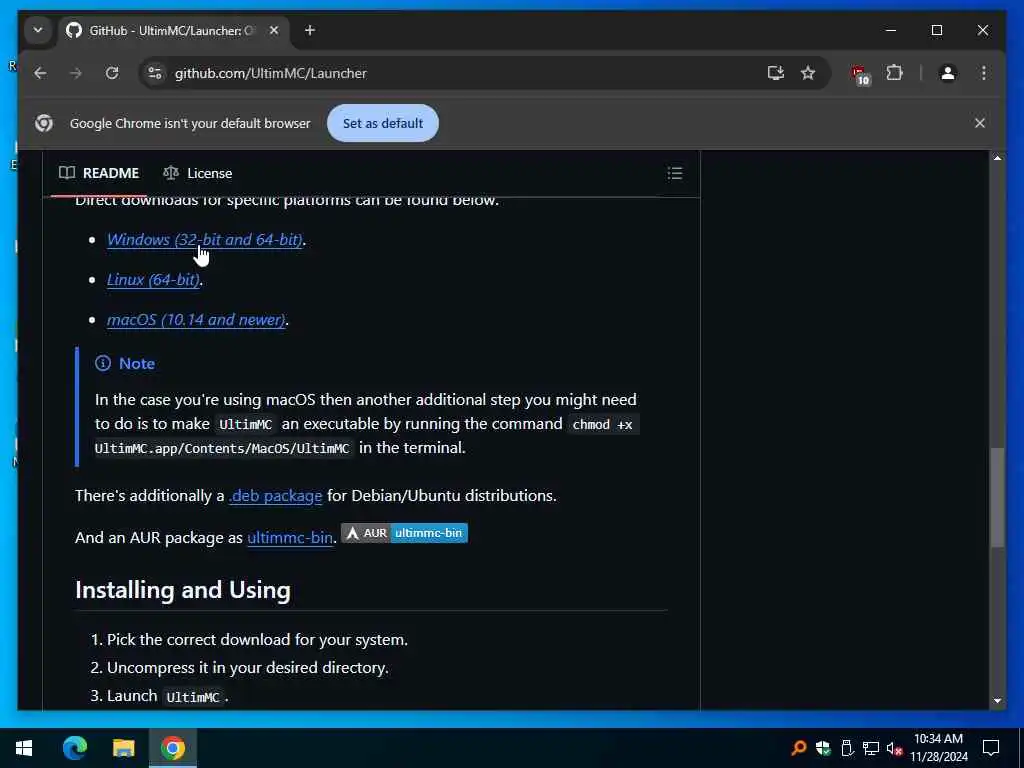Switch to the README tab
This screenshot has width=1024, height=768.
coord(99,173)
